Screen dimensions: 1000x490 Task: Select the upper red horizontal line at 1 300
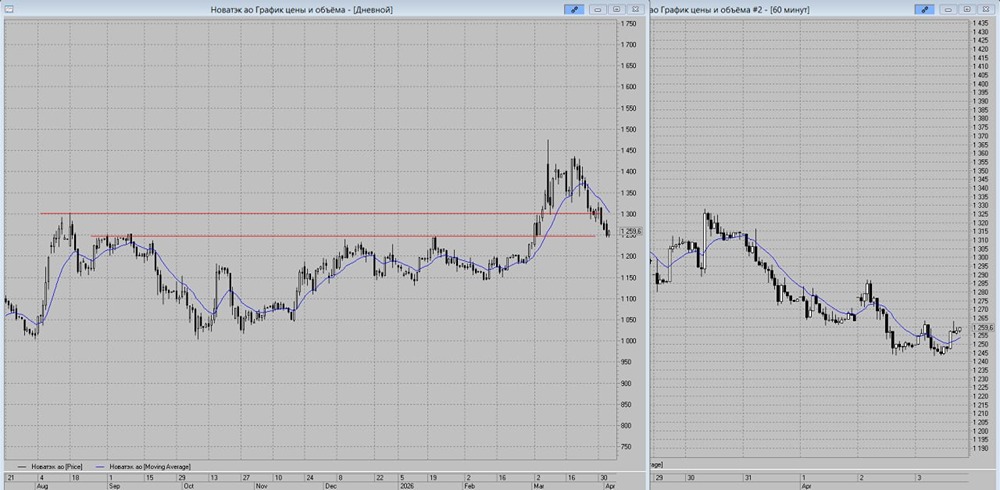pyautogui.click(x=319, y=213)
